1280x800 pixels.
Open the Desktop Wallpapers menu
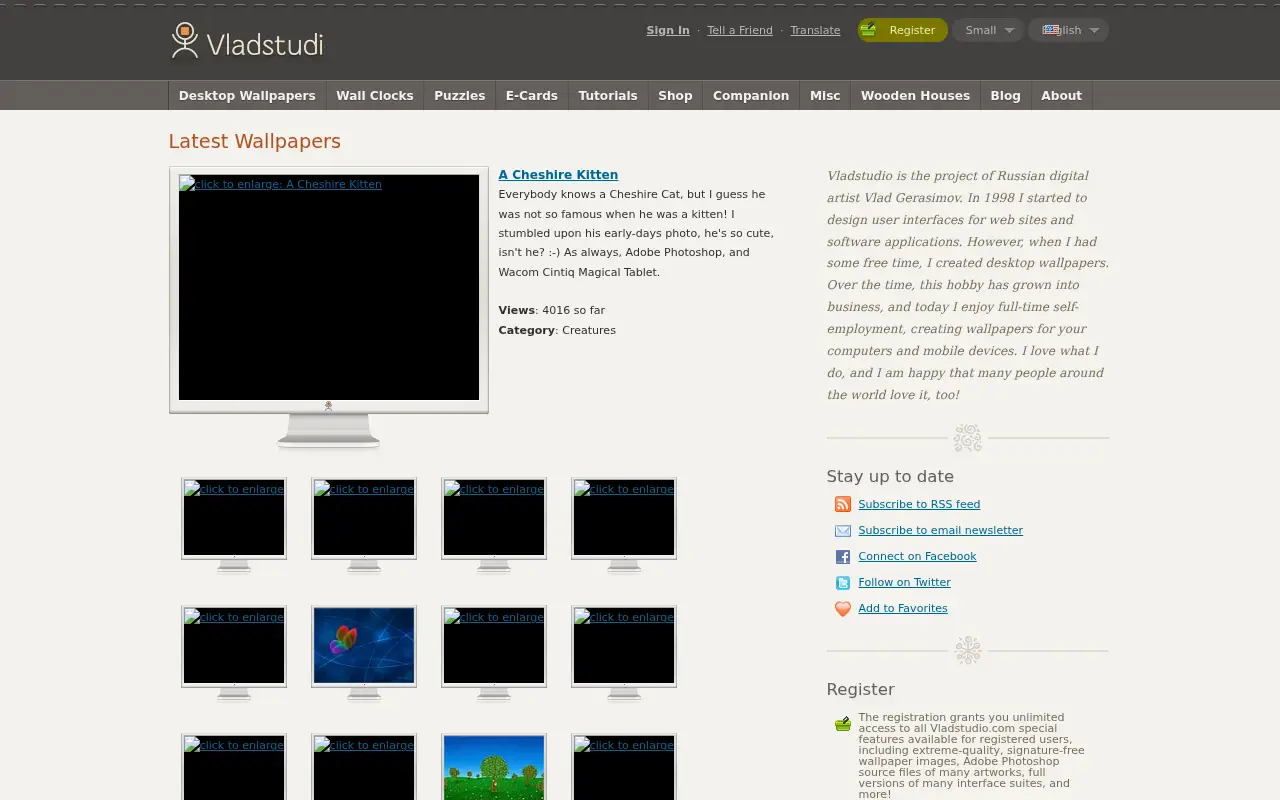[x=247, y=96]
